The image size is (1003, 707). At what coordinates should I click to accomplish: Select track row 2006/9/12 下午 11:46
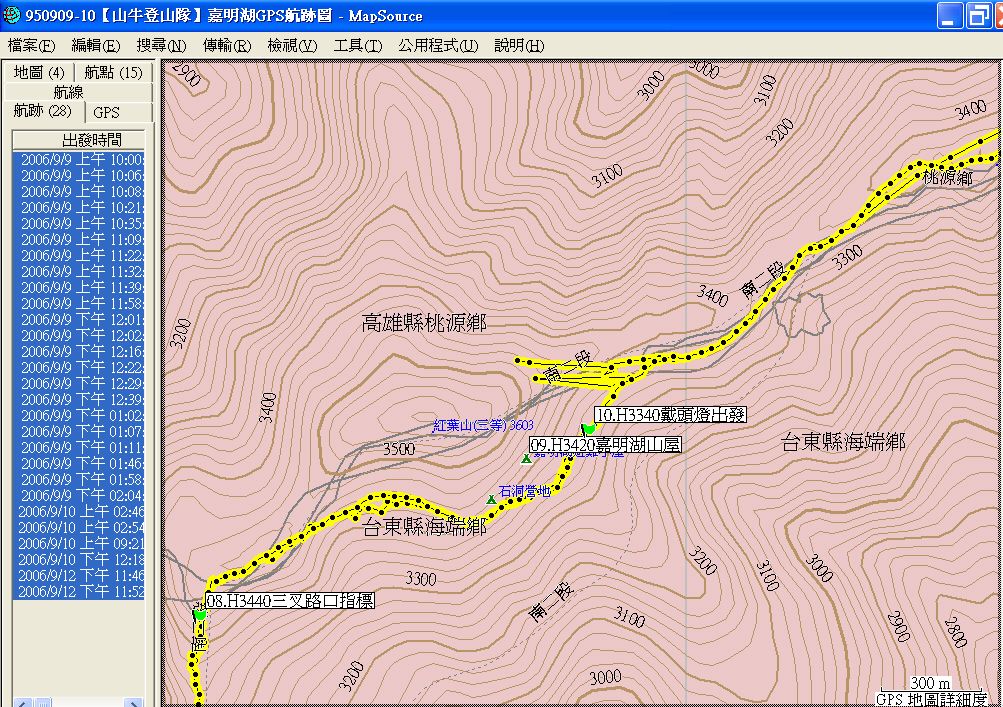coord(79,575)
